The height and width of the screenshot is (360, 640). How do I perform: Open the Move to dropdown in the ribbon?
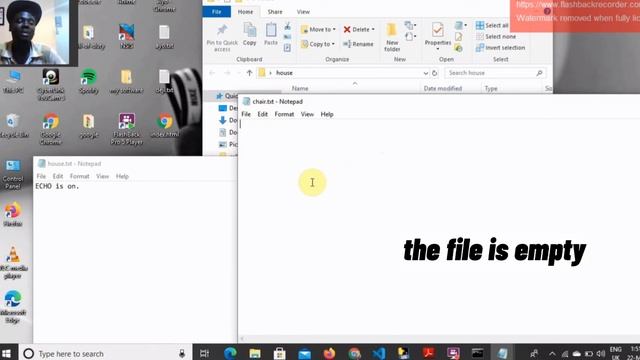(318, 29)
